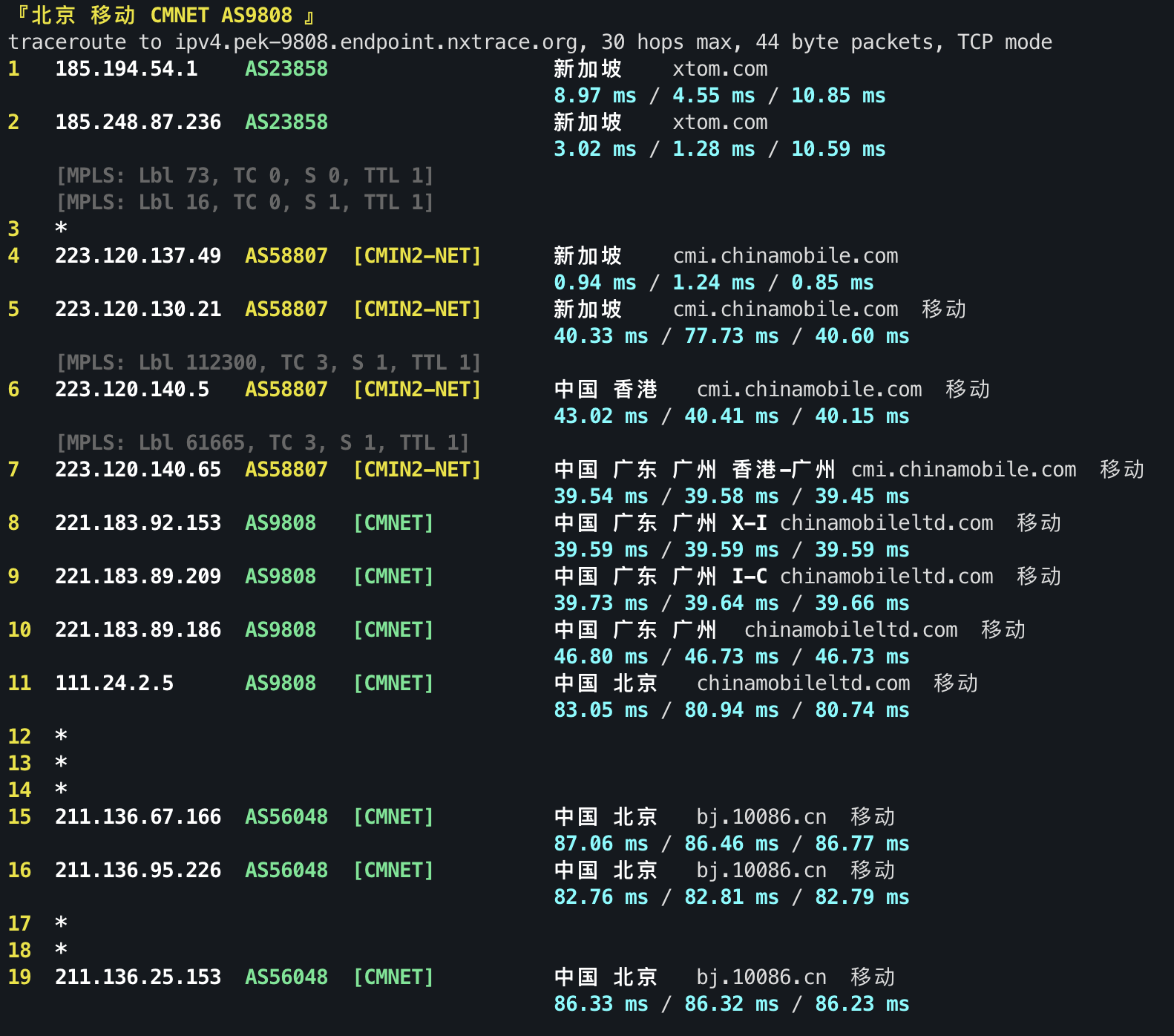Select hostname ipv4.pek-9808.endpoint.nxtrace.org
The width and height of the screenshot is (1174, 1036).
[376, 42]
